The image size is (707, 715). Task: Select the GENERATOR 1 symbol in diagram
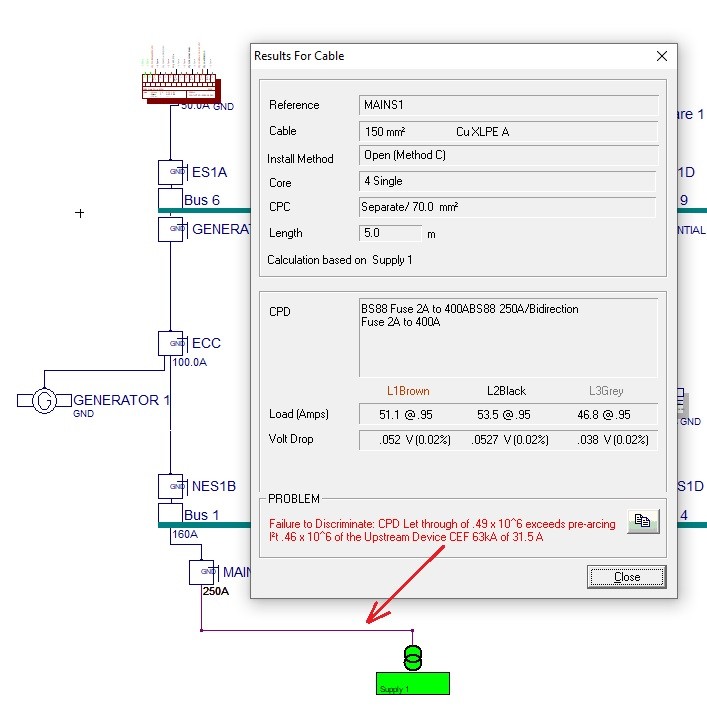pyautogui.click(x=44, y=400)
